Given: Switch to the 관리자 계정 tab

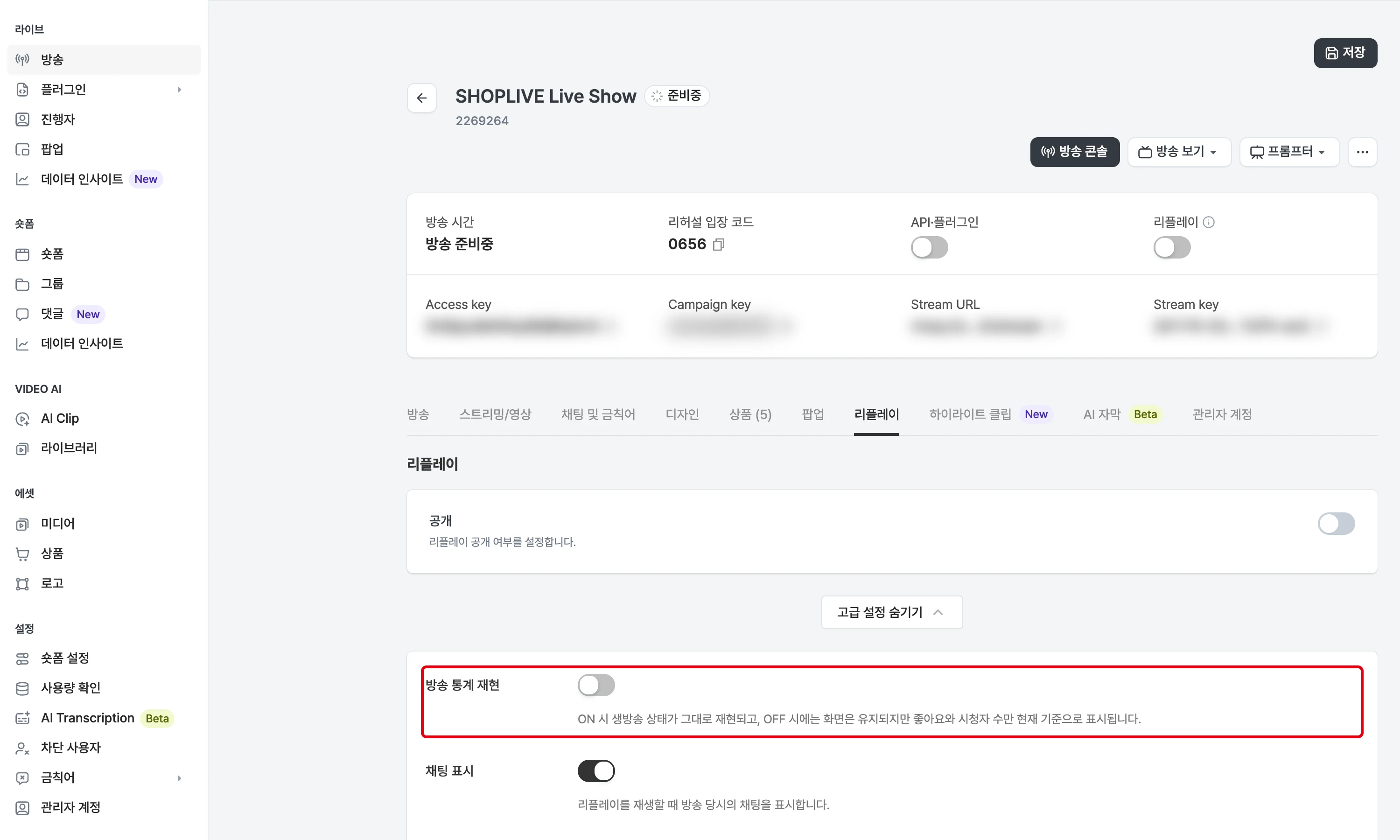Looking at the screenshot, I should pos(1222,414).
